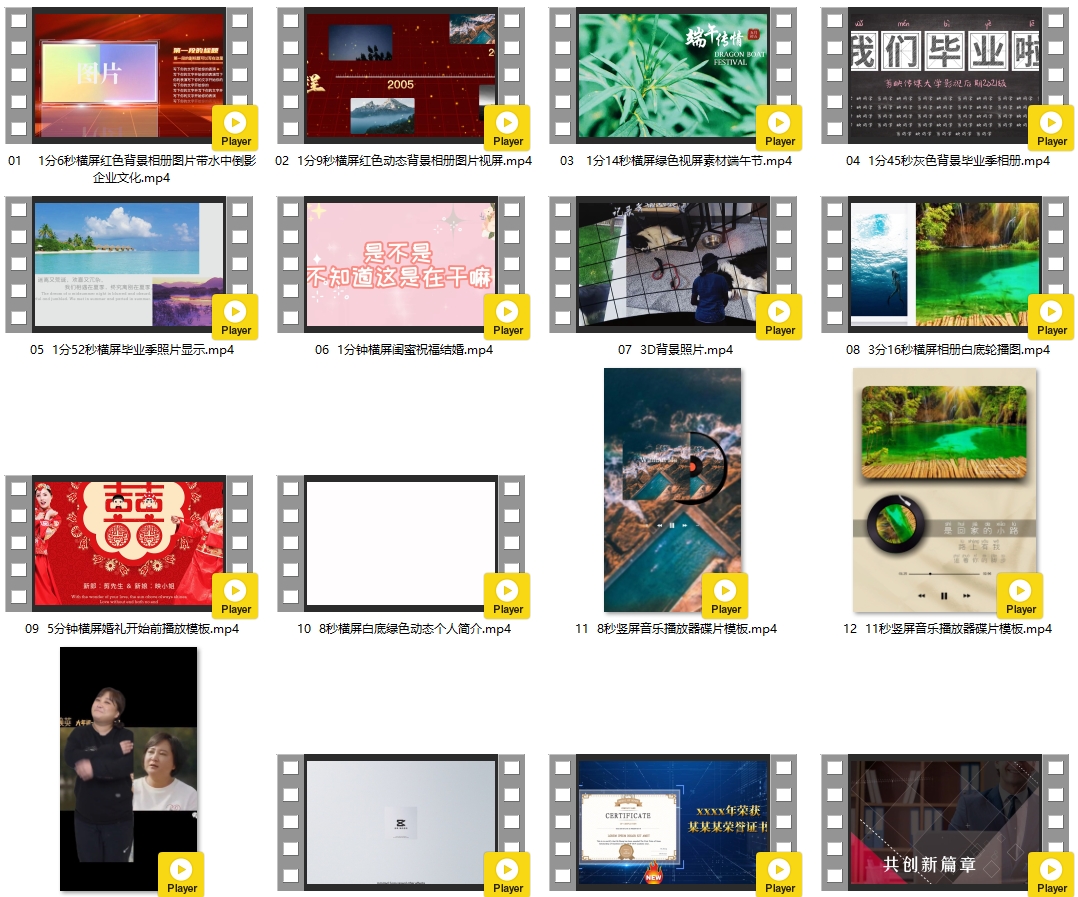Click Player icon on 11 vertical music player video
The height and width of the screenshot is (897, 1078).
pos(726,595)
